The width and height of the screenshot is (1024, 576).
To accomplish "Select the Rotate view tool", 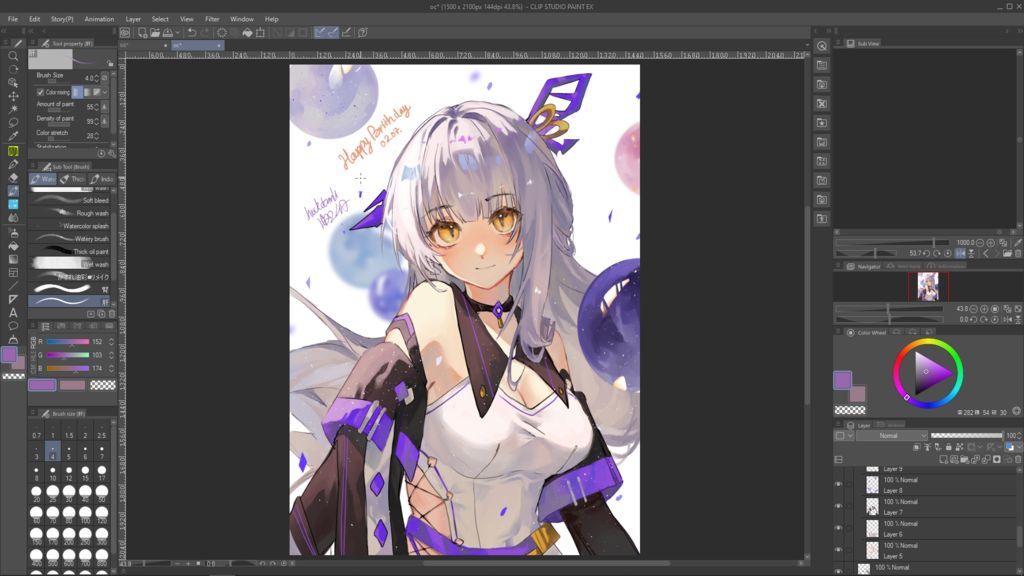I will click(x=13, y=69).
